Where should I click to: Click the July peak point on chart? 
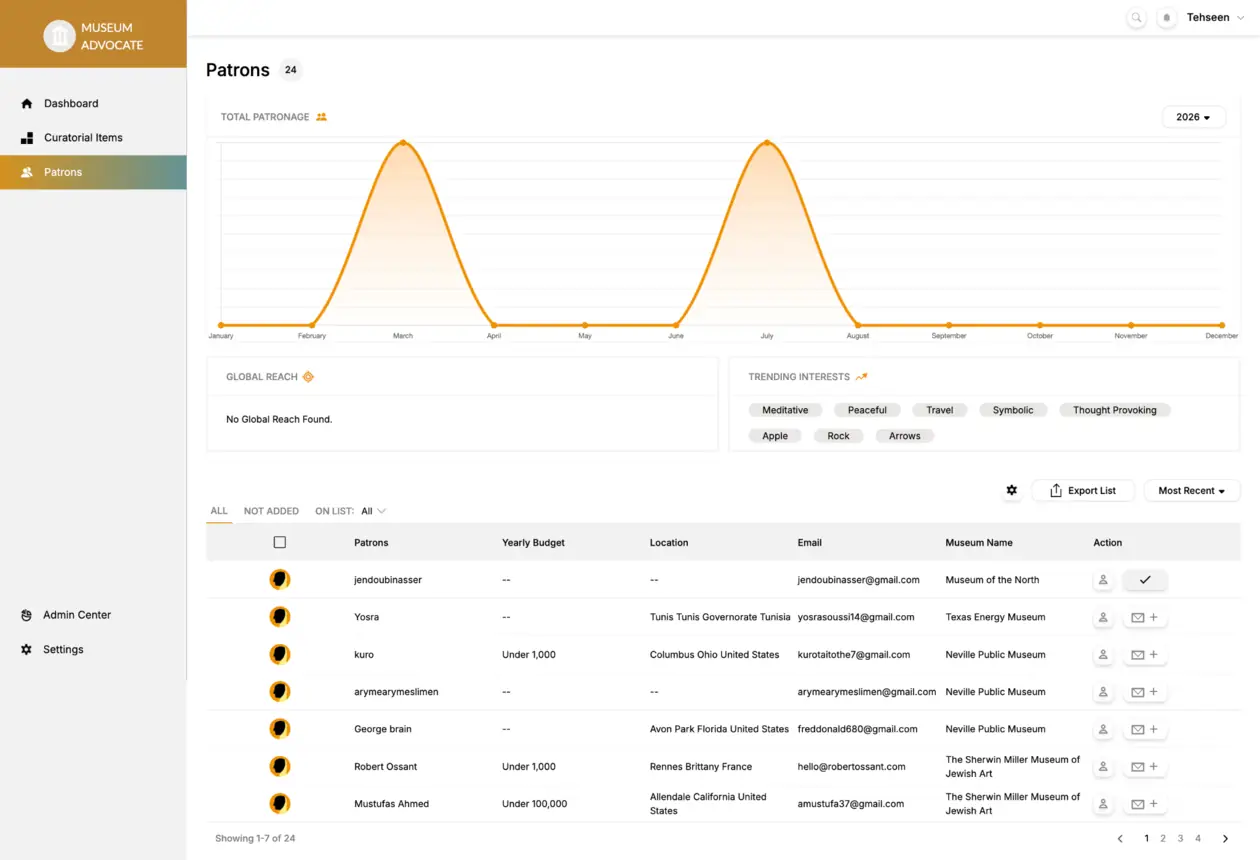coord(767,143)
